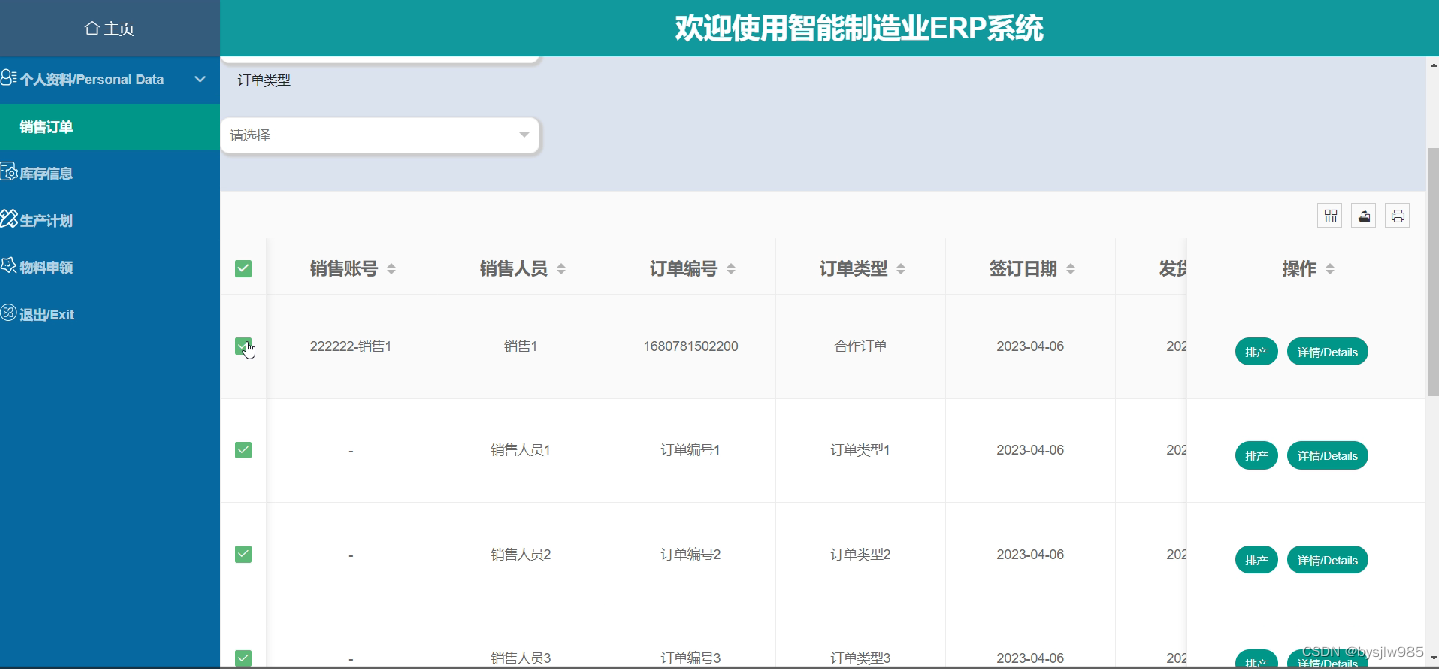Click 排产 button for 销售人员2 row

tap(1256, 560)
